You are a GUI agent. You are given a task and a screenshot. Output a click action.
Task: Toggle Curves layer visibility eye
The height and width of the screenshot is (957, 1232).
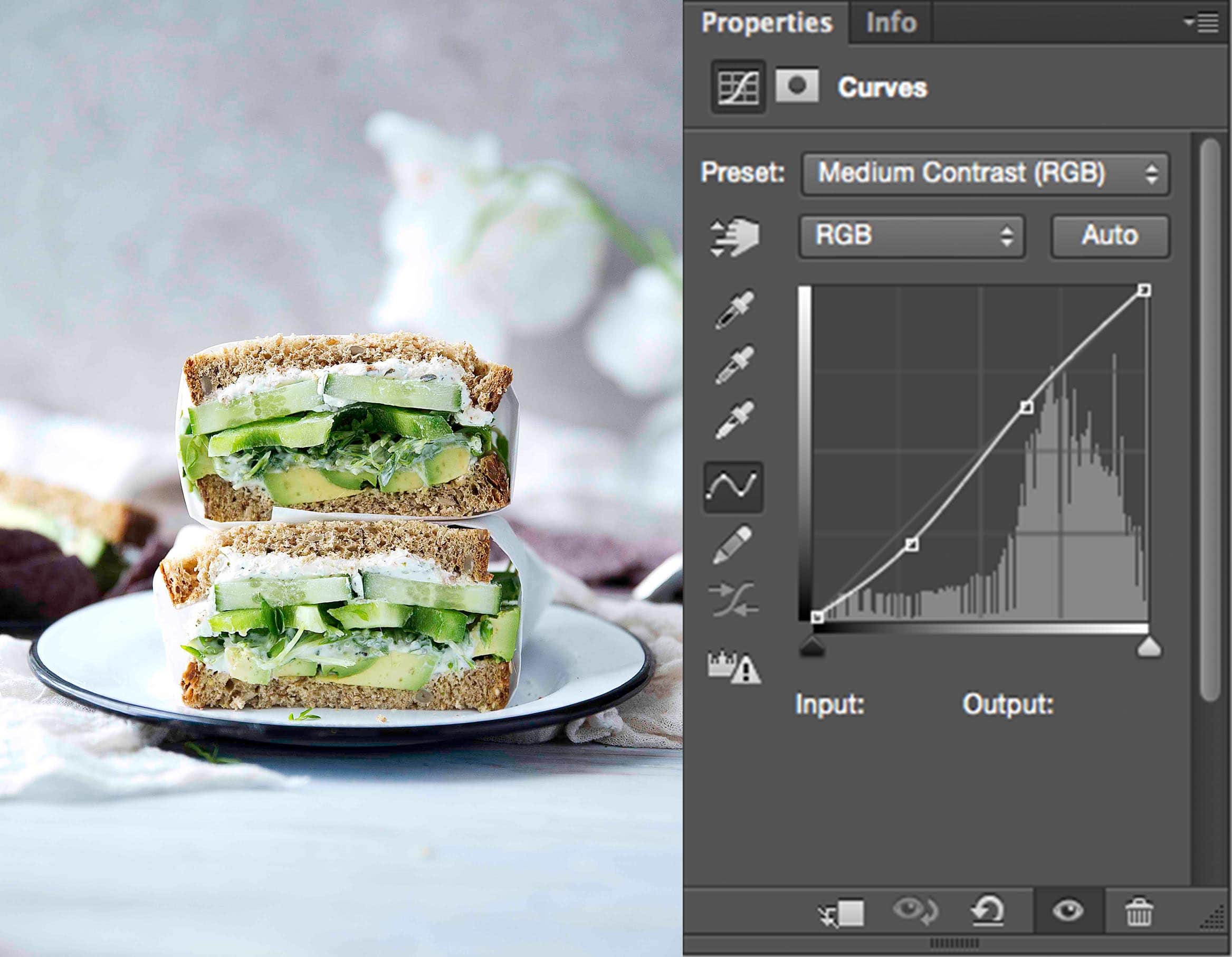click(x=1067, y=910)
